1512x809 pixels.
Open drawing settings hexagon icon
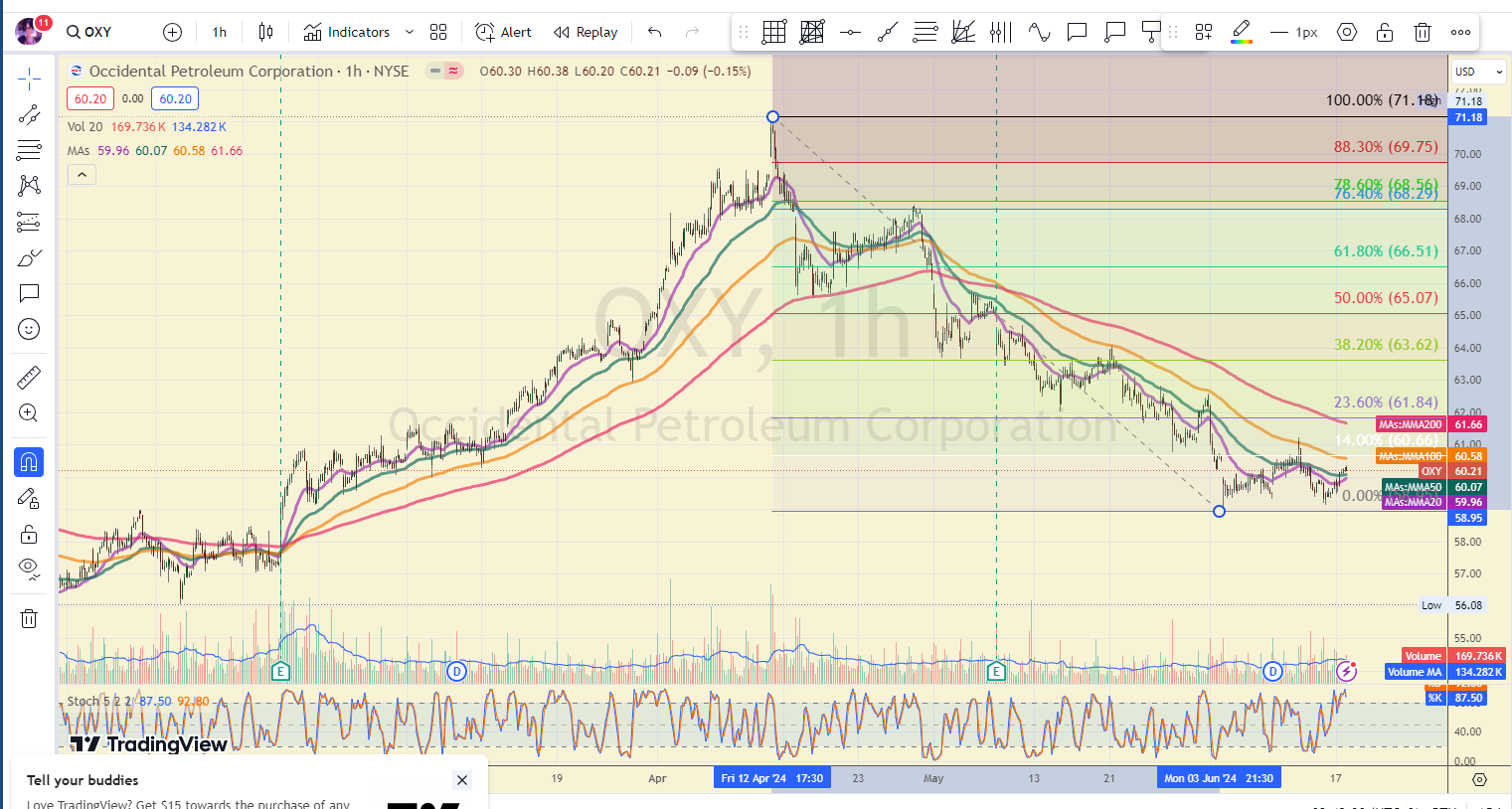point(1347,32)
